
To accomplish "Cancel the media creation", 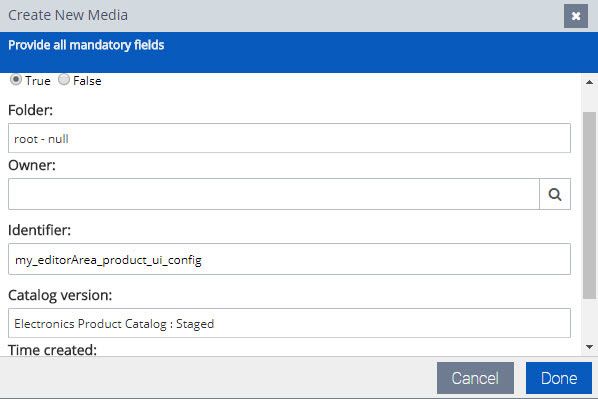I will click(x=475, y=378).
